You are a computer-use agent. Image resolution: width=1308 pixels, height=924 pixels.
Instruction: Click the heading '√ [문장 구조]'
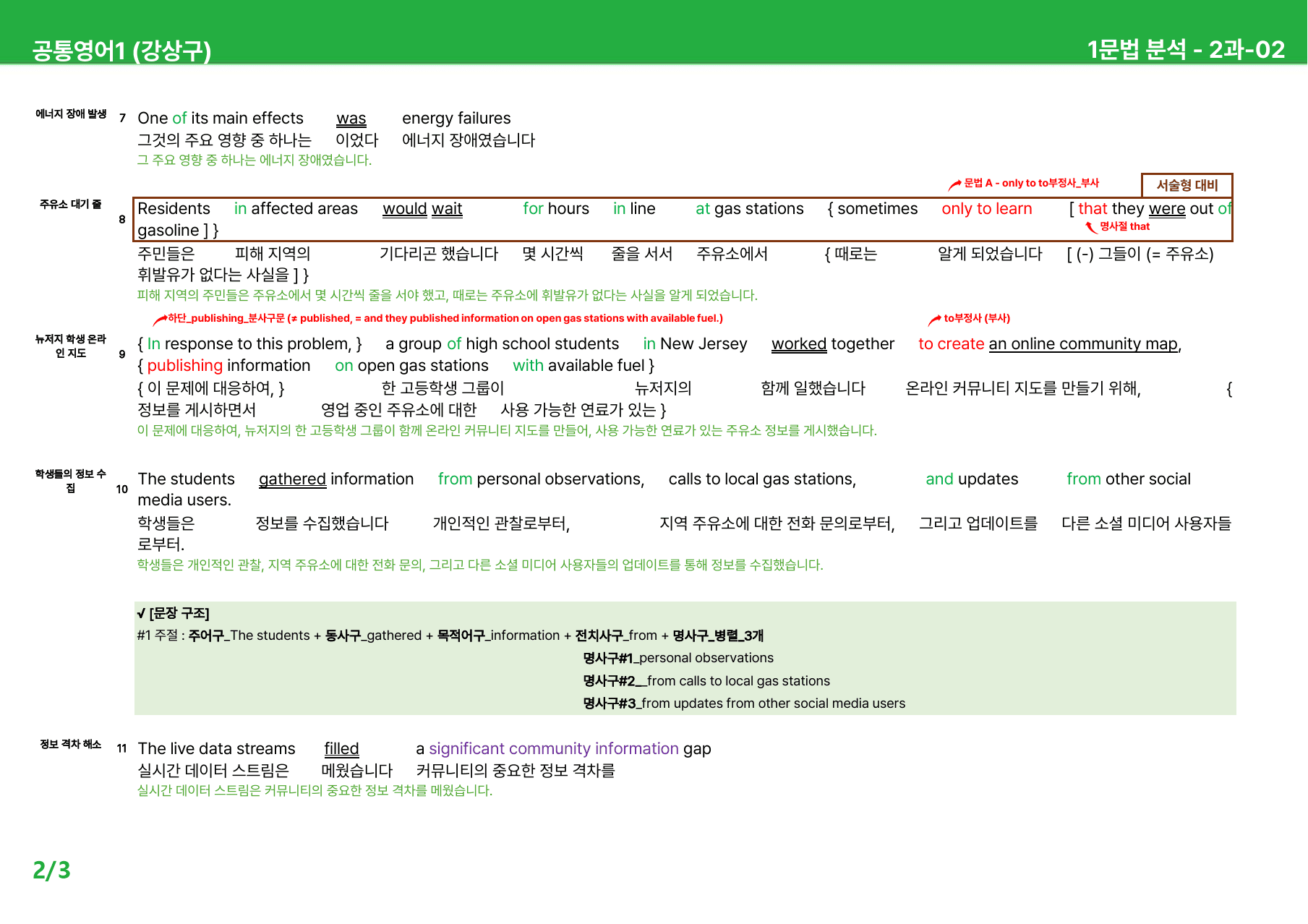click(x=174, y=613)
